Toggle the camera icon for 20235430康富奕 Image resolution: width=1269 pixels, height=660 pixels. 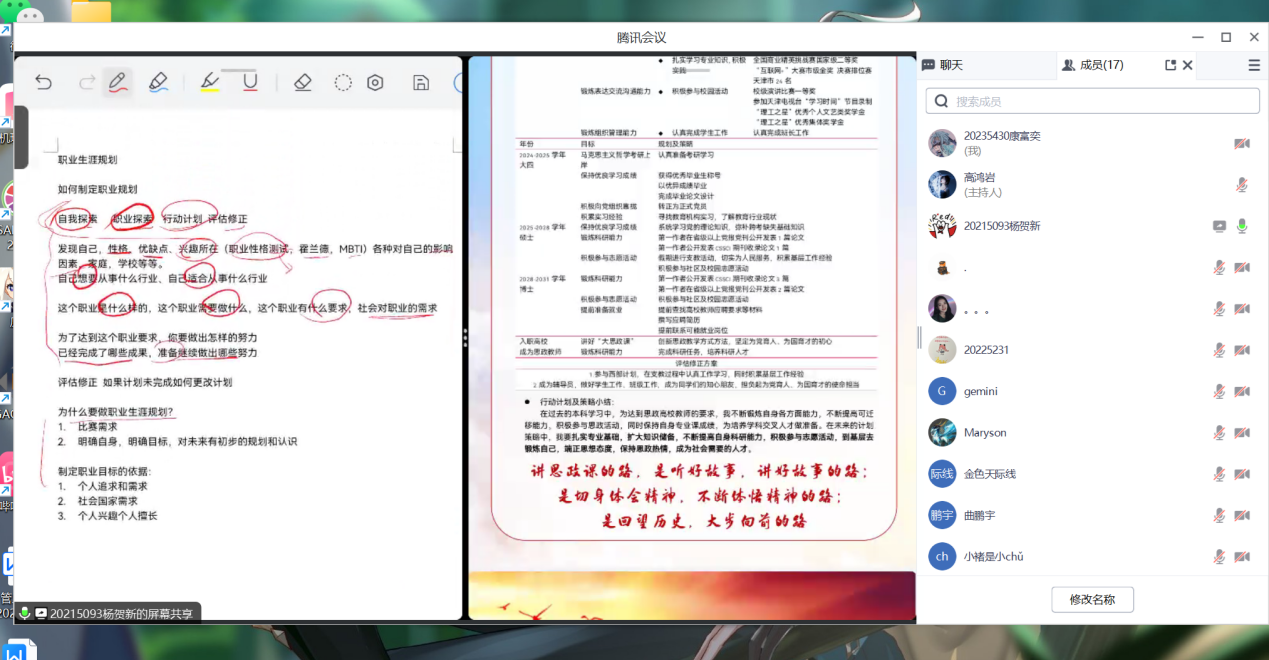coord(1242,143)
